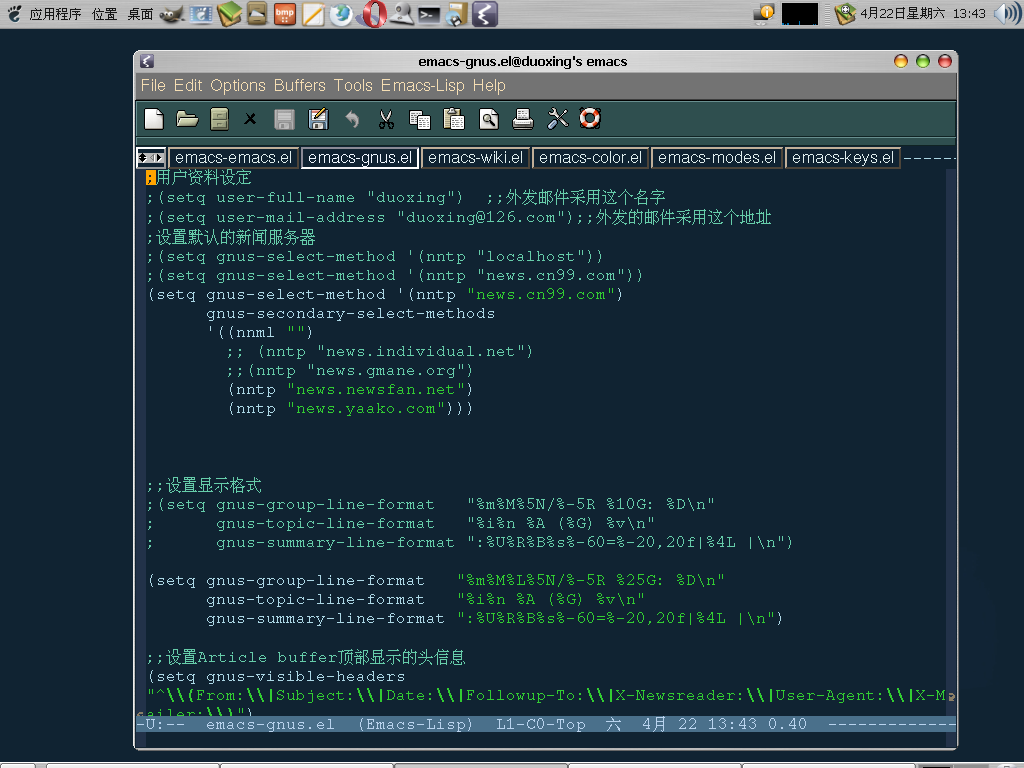1024x768 pixels.
Task: Open a file using the folder icon
Action: pos(187,119)
